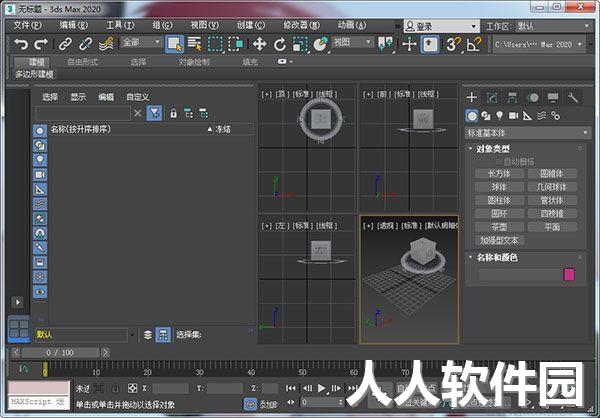Click the pink object color swatch
Image resolution: width=600 pixels, height=418 pixels.
click(569, 274)
